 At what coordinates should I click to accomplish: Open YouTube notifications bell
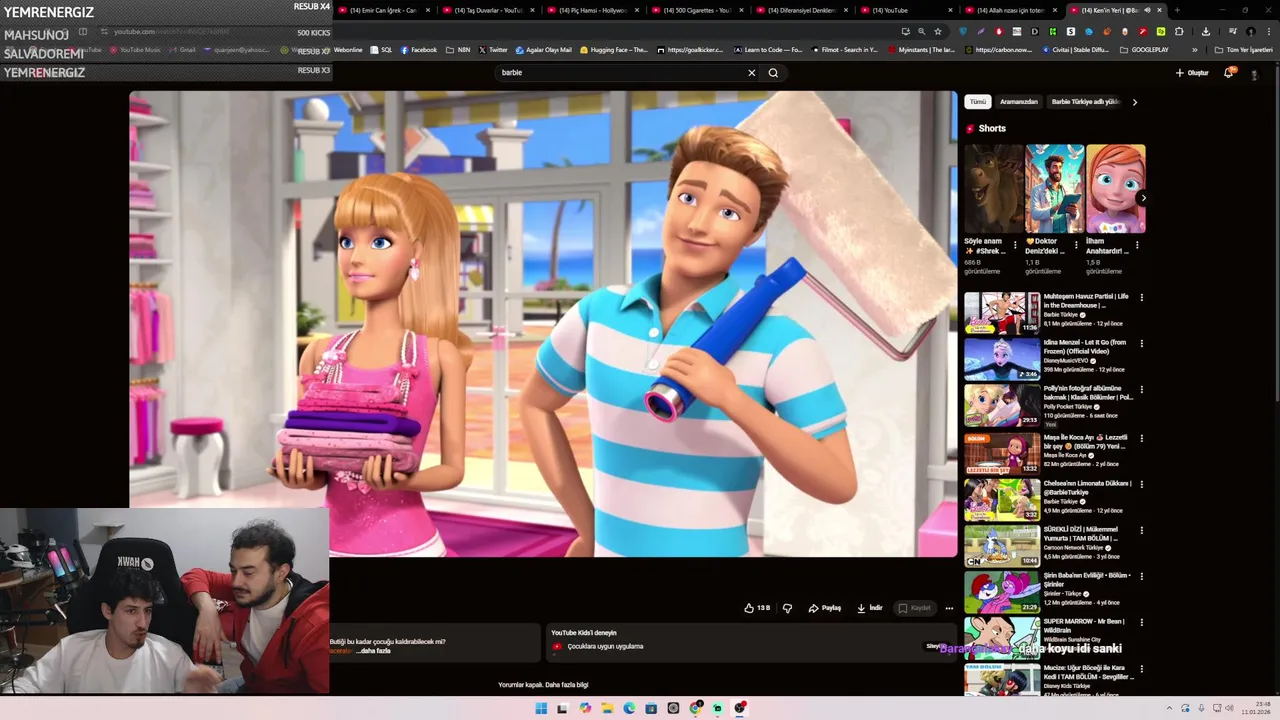[x=1229, y=73]
